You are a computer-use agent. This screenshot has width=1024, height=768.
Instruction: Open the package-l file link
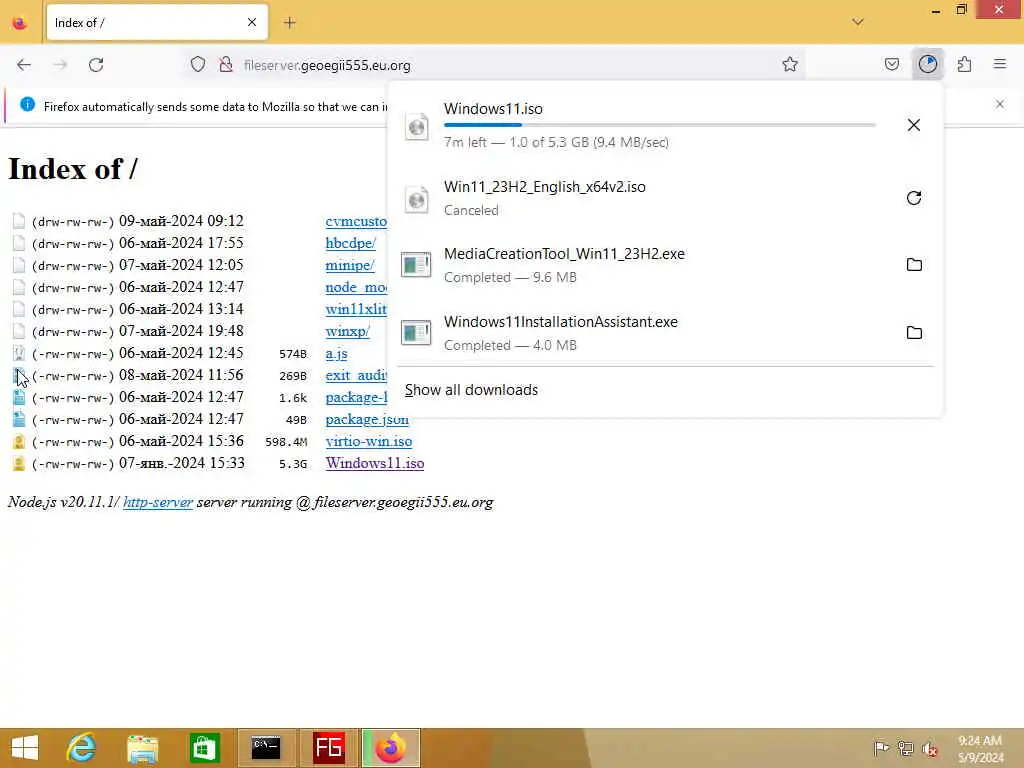click(356, 397)
